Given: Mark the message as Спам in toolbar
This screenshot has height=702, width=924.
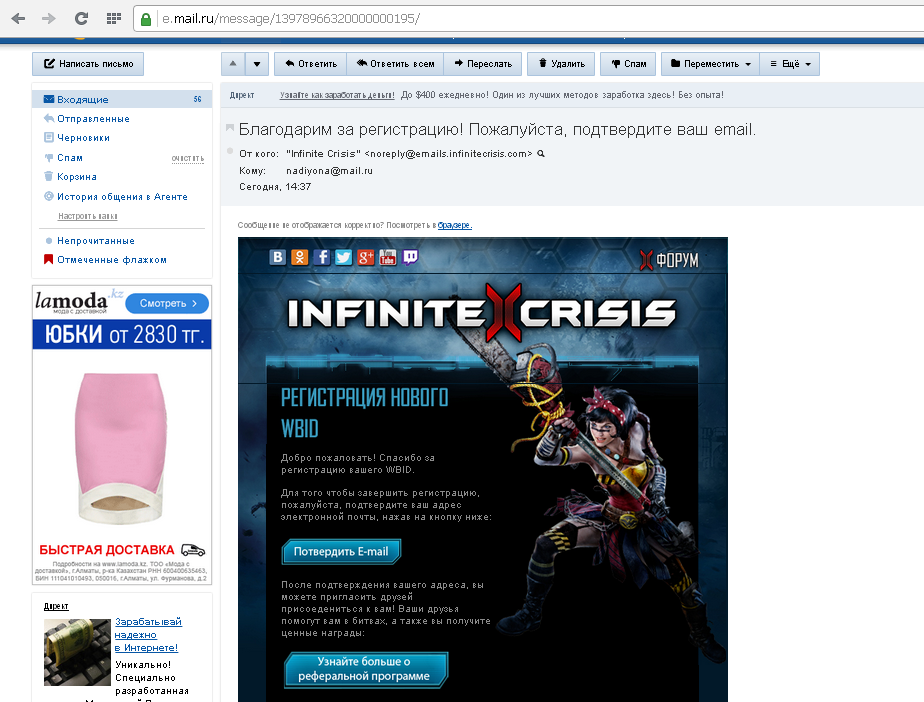Looking at the screenshot, I should [x=628, y=64].
